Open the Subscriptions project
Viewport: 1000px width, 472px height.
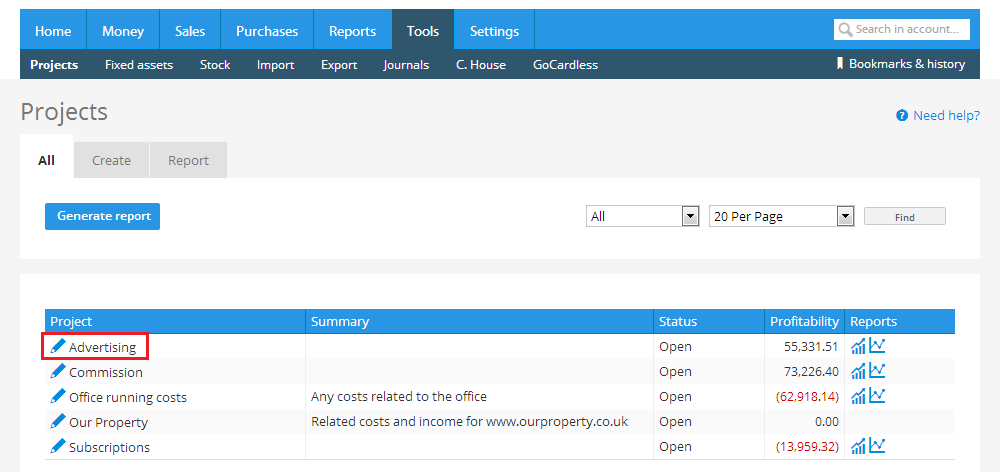[x=109, y=447]
